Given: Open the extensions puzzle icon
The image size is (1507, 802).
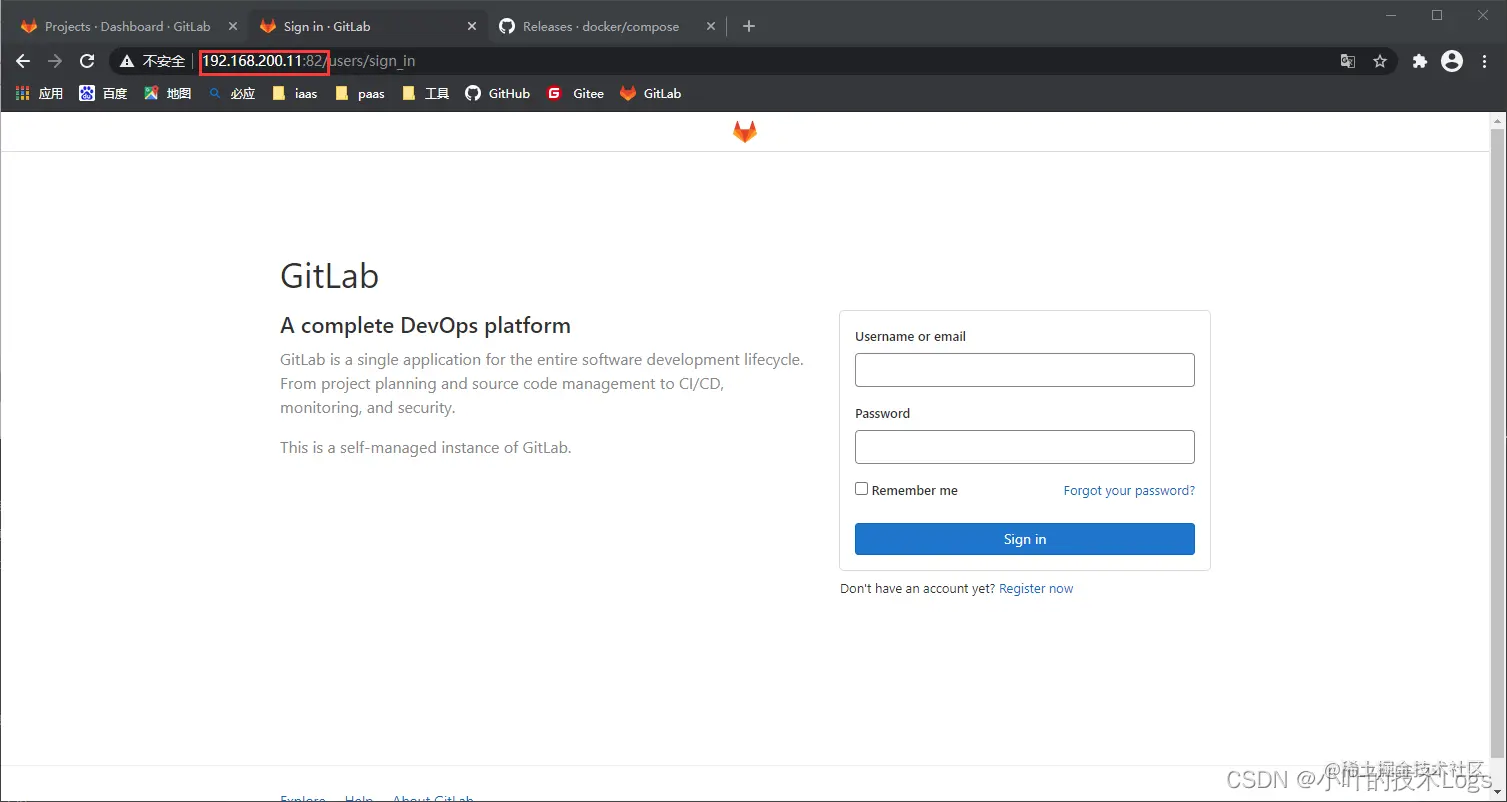Looking at the screenshot, I should [1420, 61].
